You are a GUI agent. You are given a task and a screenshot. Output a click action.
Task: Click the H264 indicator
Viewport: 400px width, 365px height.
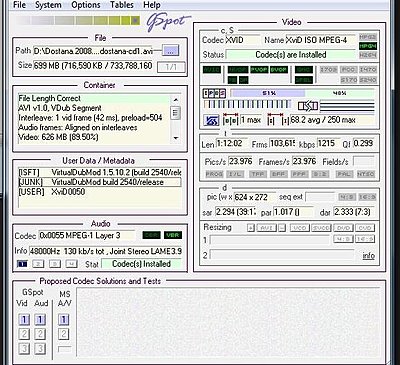click(368, 55)
